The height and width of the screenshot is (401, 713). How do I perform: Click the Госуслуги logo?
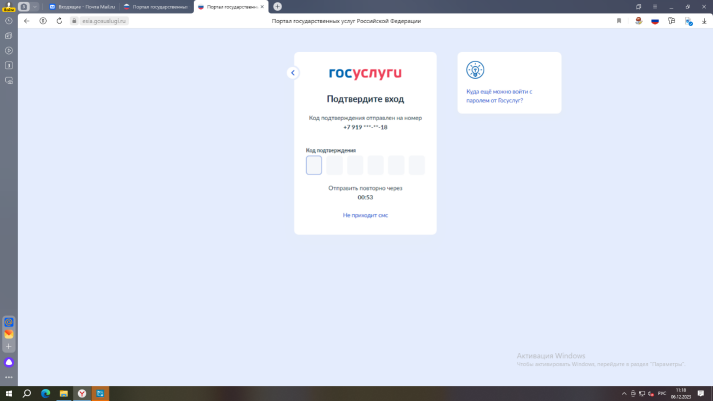pos(365,72)
